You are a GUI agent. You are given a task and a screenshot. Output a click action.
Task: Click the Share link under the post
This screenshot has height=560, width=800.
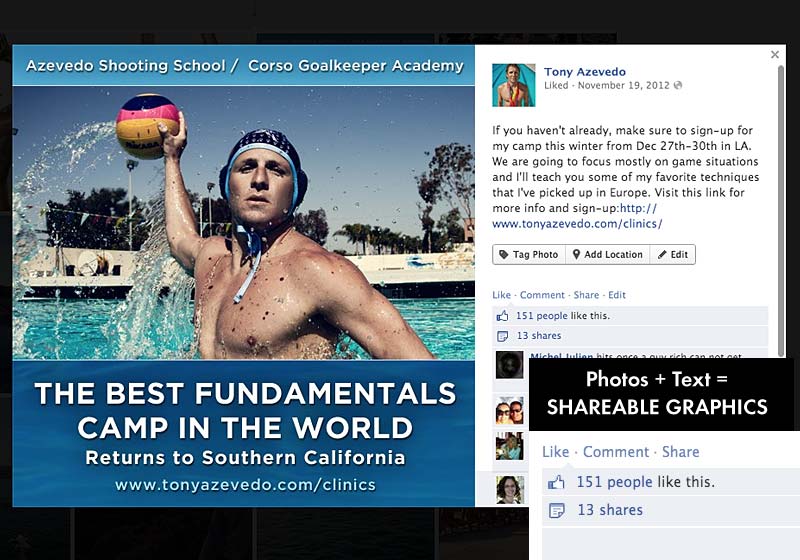pos(586,295)
